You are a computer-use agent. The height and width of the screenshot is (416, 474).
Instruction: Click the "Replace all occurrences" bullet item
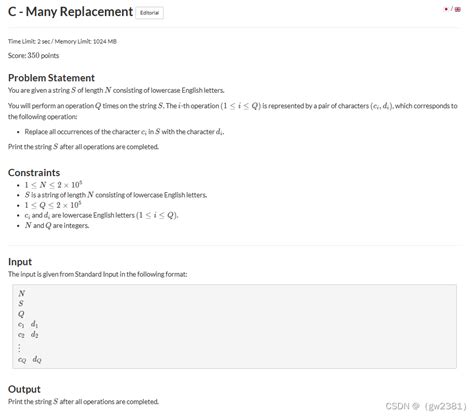pyautogui.click(x=124, y=132)
